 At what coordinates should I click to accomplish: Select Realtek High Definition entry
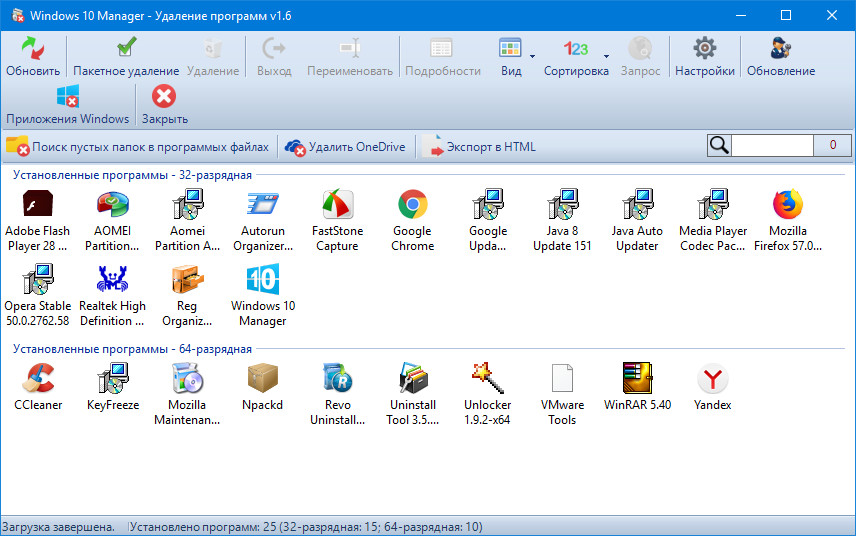point(112,295)
